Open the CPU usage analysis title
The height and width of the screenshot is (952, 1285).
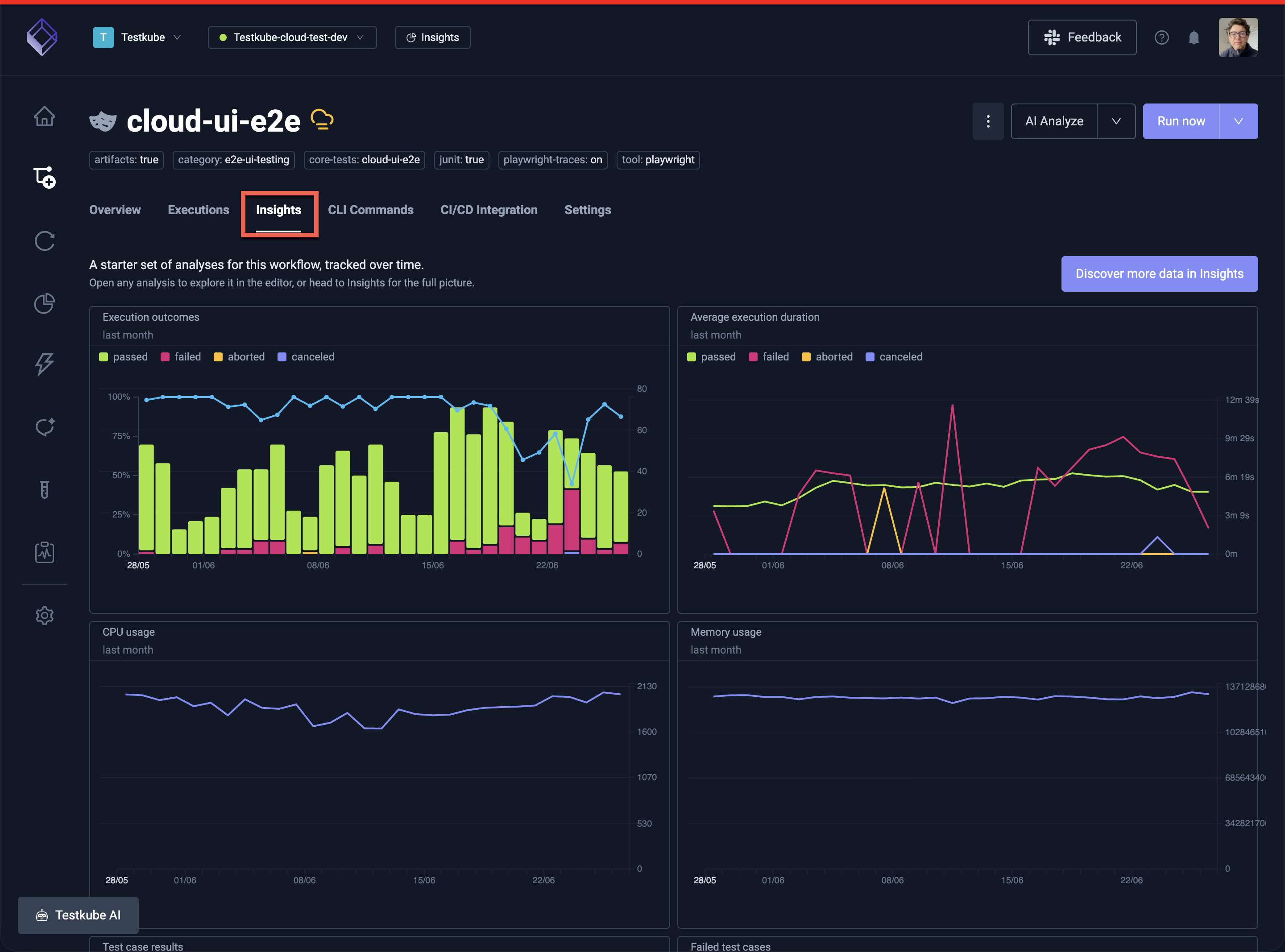coord(128,632)
